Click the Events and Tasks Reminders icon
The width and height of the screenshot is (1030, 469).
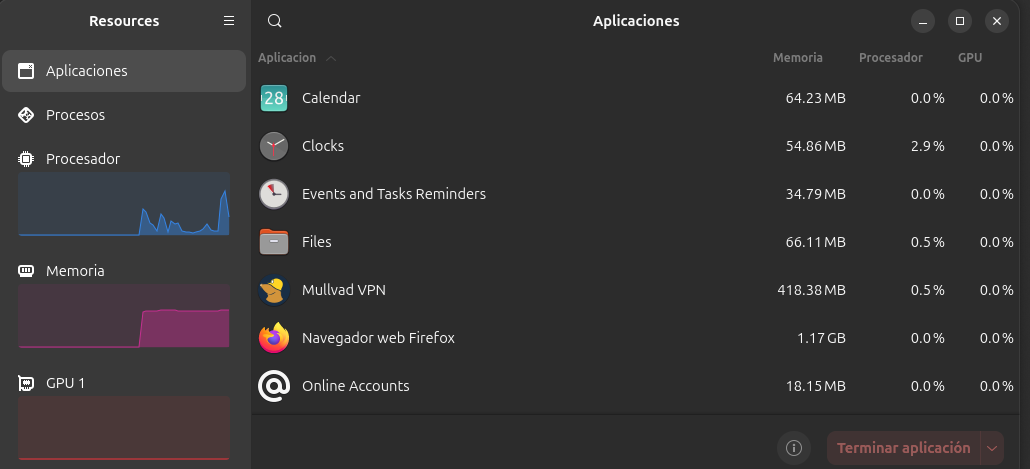click(274, 194)
